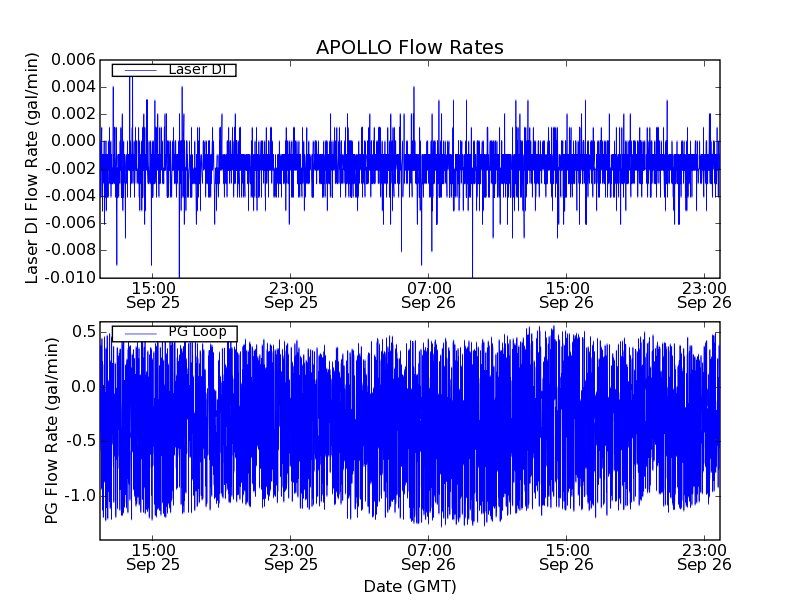Click 23:00 Sep 25 label under PG plot

291,558
